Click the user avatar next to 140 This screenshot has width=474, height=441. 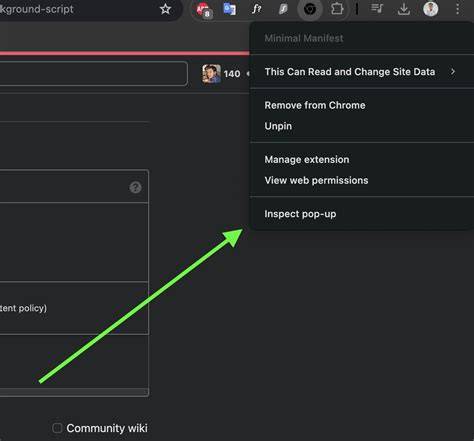click(x=211, y=74)
